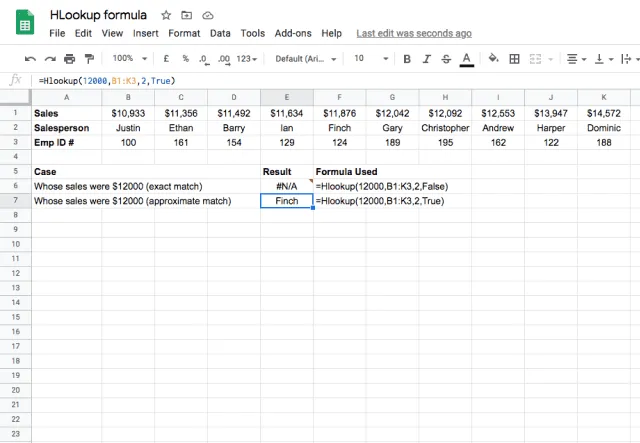
Task: Click the $10,933 sales cell
Action: pyautogui.click(x=128, y=113)
